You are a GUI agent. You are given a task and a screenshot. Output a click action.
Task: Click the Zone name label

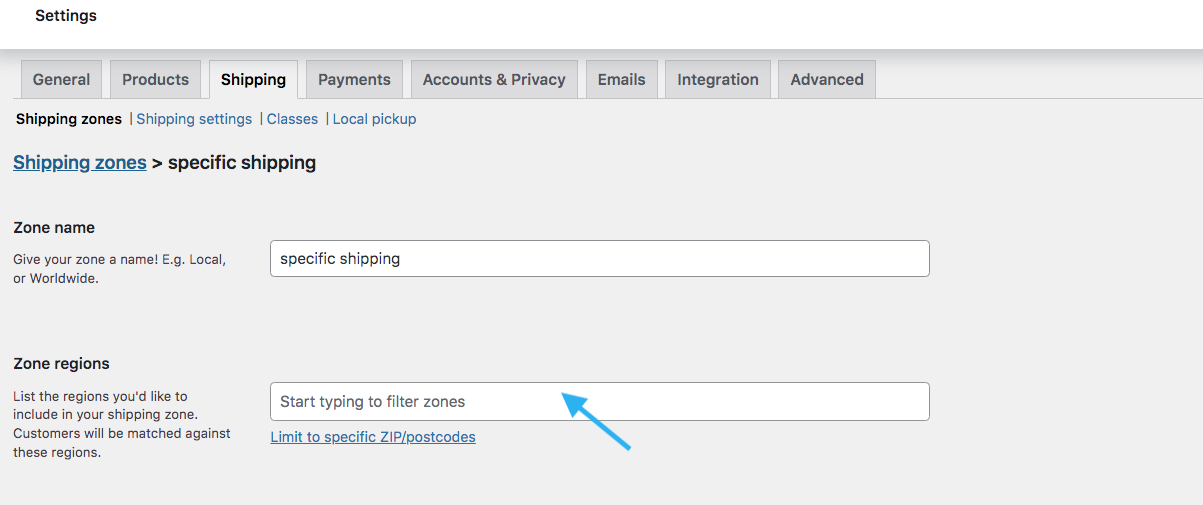point(54,228)
